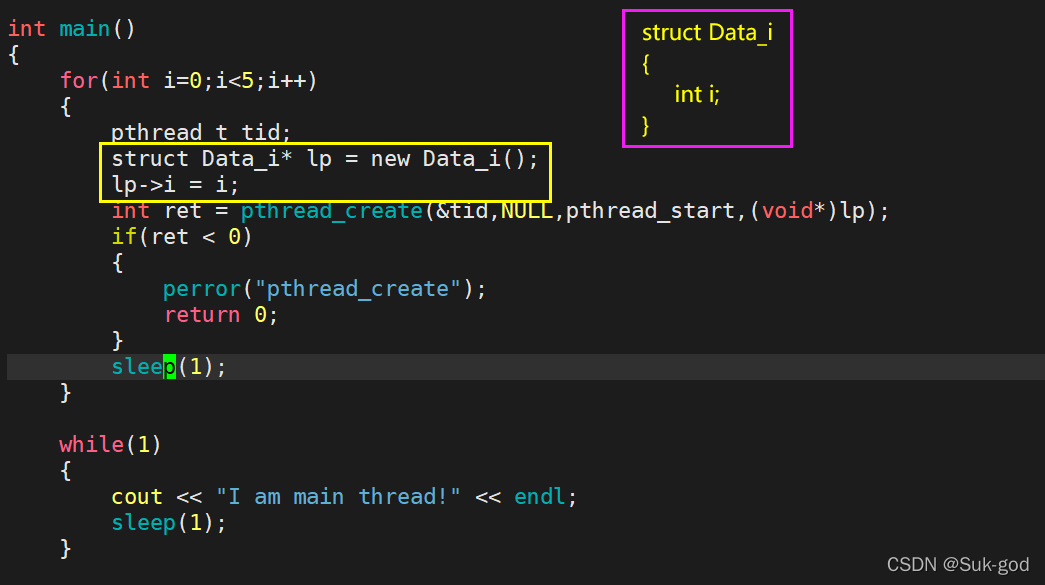Click the "if(ret < 0)" condition line
Screen dimensions: 1045x585
tap(181, 237)
